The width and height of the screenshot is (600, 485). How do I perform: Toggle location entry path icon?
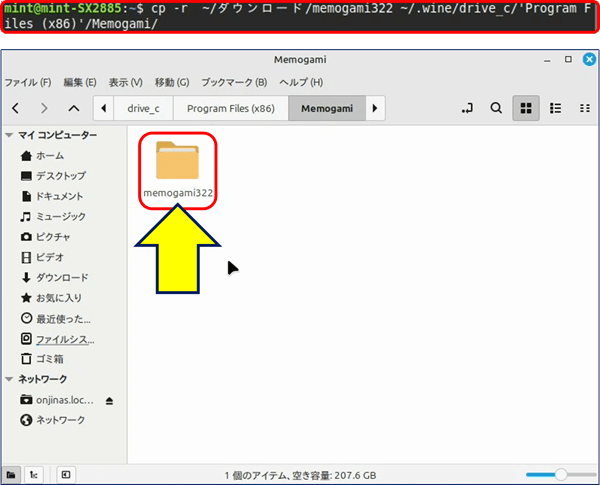click(467, 108)
